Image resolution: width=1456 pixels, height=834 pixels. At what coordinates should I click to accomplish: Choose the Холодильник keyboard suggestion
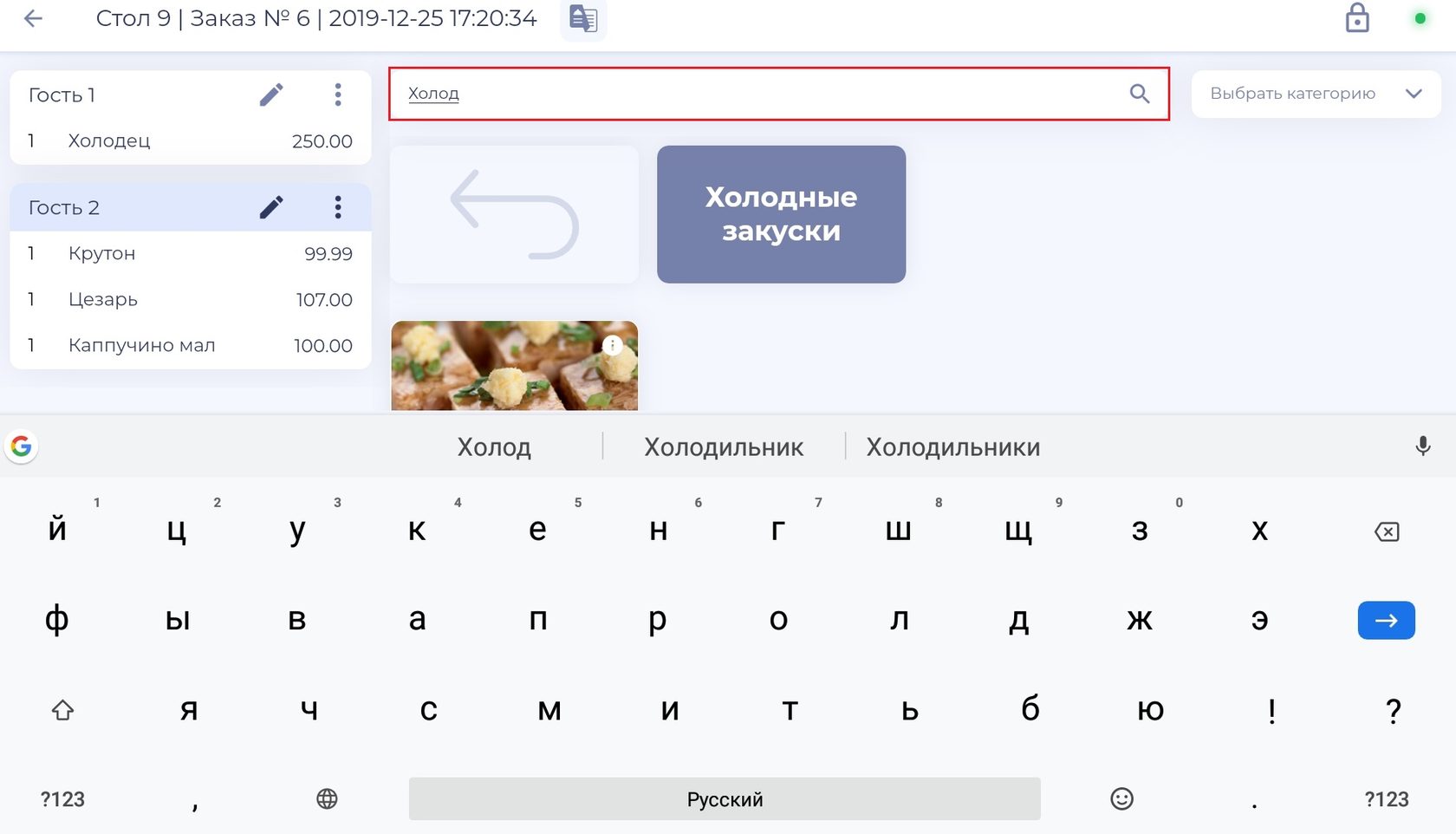tap(724, 447)
